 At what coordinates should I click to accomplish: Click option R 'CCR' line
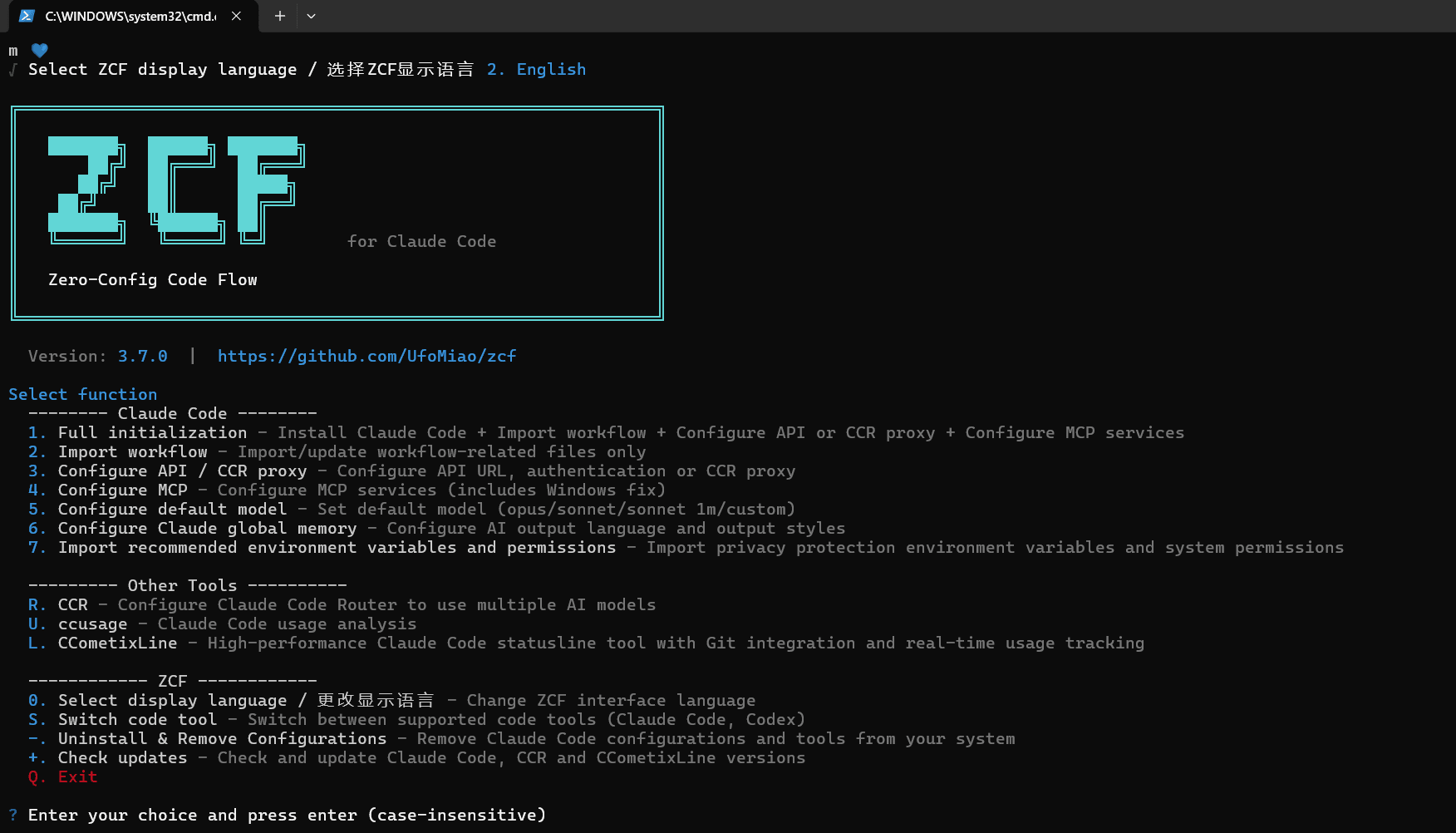click(x=342, y=604)
